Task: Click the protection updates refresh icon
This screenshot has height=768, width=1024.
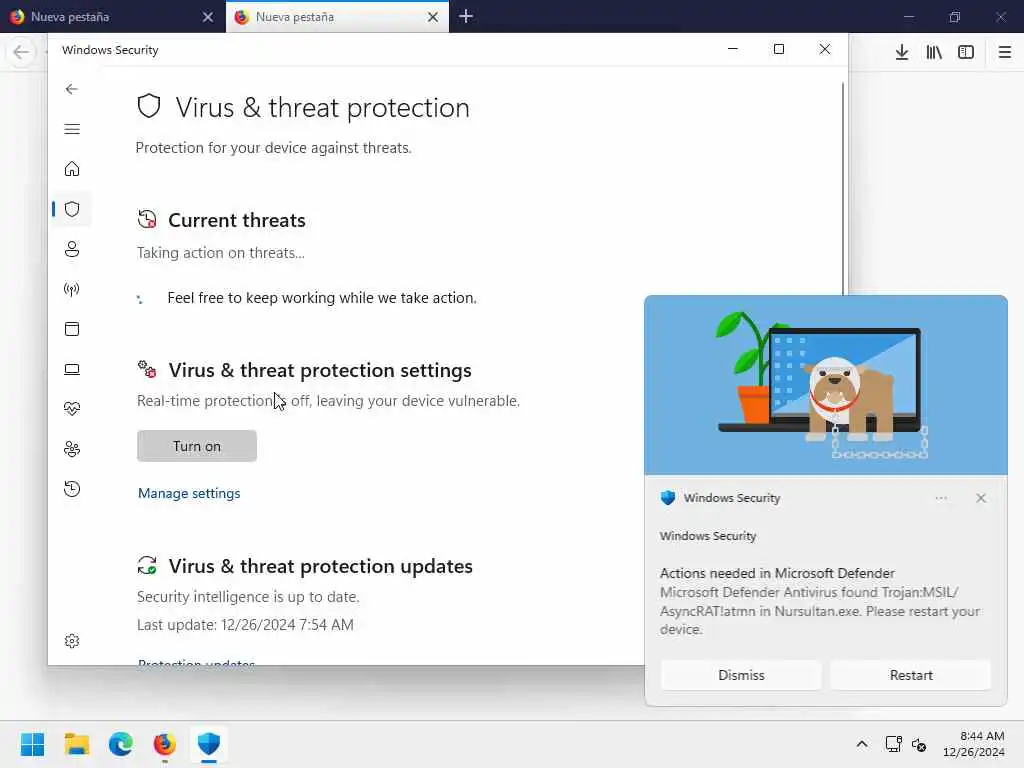Action: 147,566
